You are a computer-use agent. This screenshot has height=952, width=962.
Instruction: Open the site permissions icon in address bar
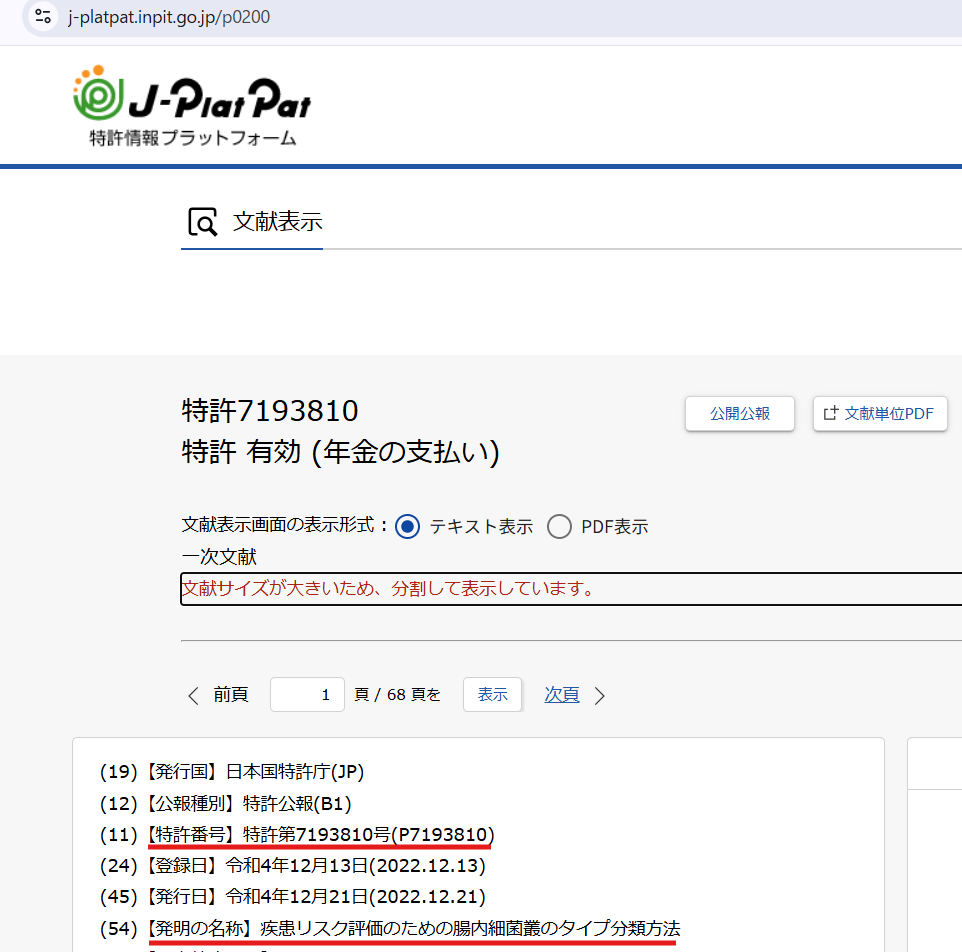point(41,17)
